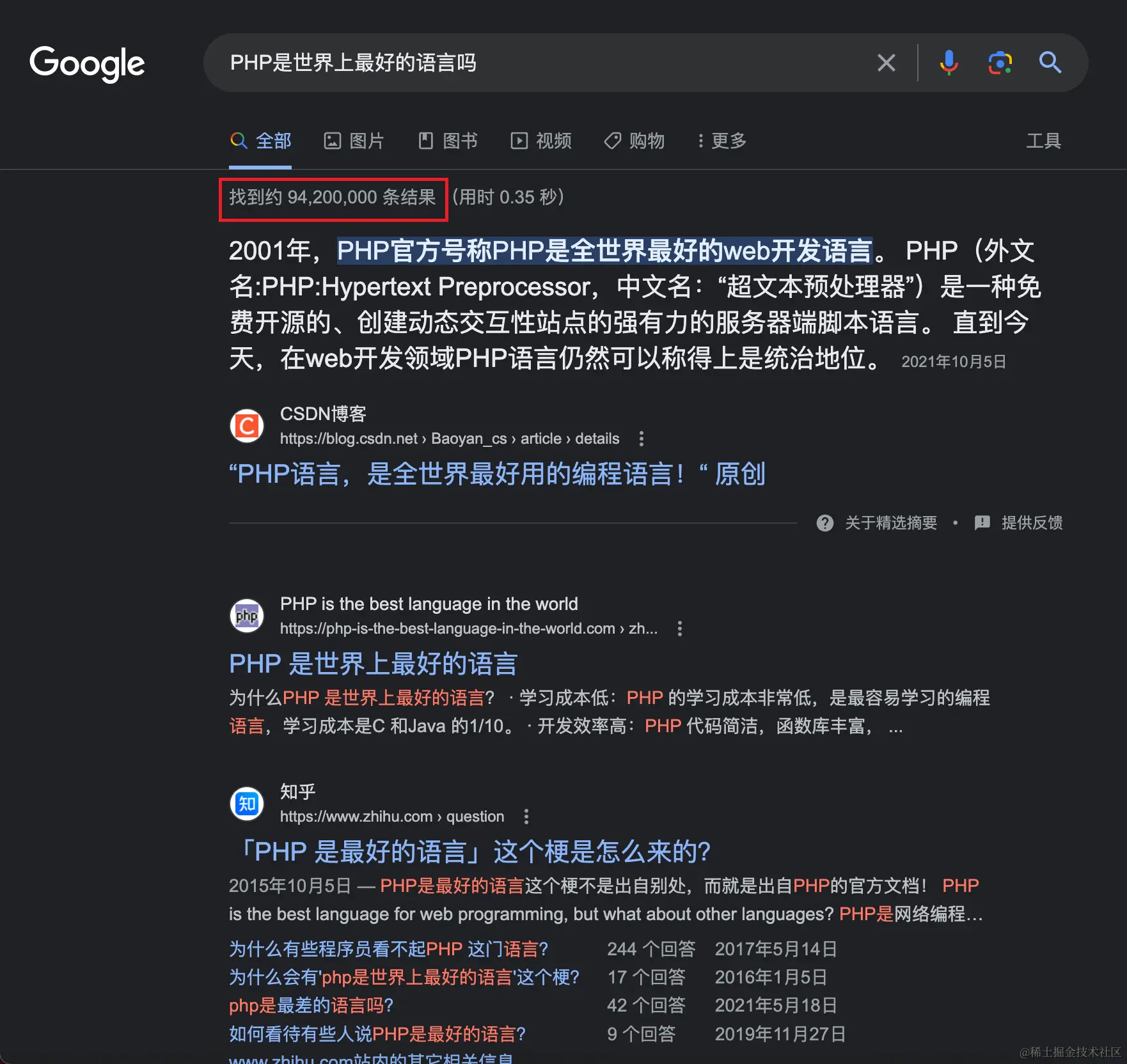Click the '42 个回答' count
The height and width of the screenshot is (1064, 1127).
point(646,1005)
